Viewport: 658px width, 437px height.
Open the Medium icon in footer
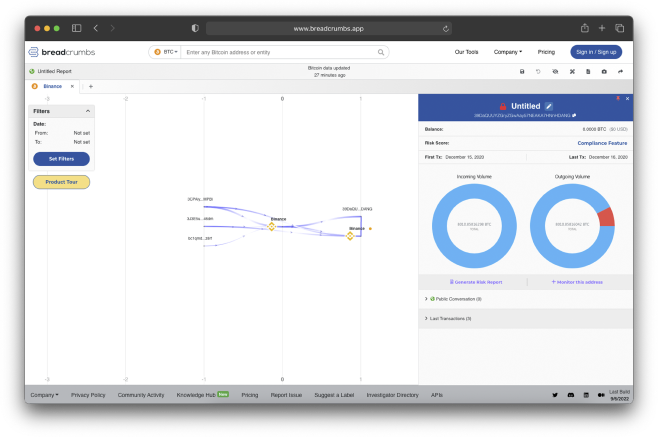(x=601, y=395)
